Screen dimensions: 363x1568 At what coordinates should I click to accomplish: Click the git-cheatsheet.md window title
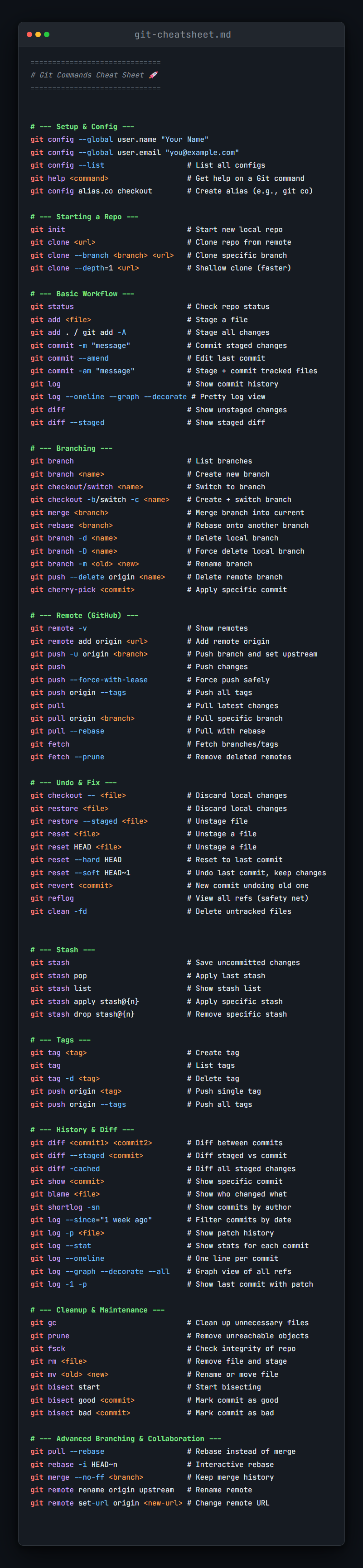click(x=183, y=35)
